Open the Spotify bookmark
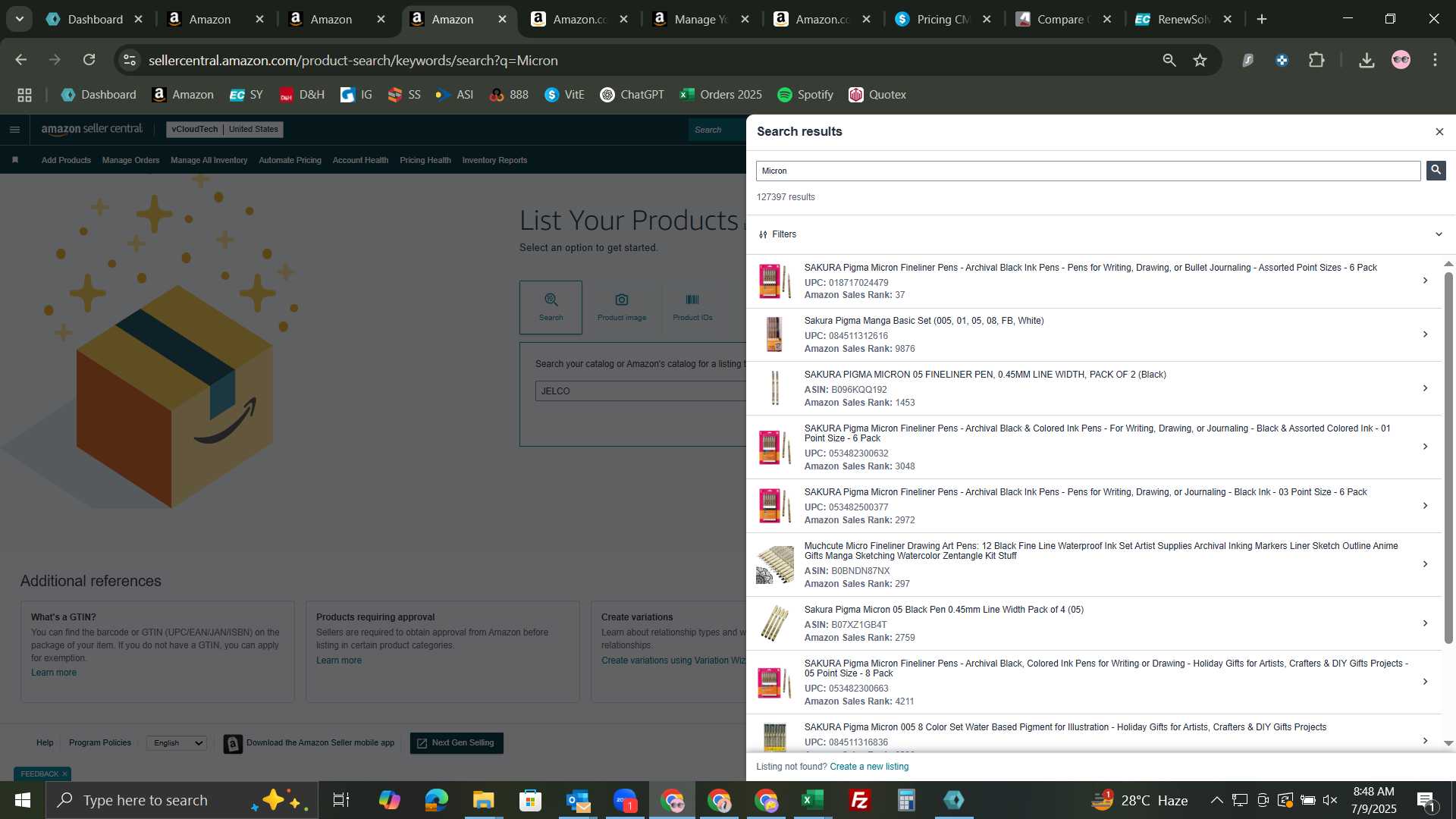1456x819 pixels. [805, 95]
